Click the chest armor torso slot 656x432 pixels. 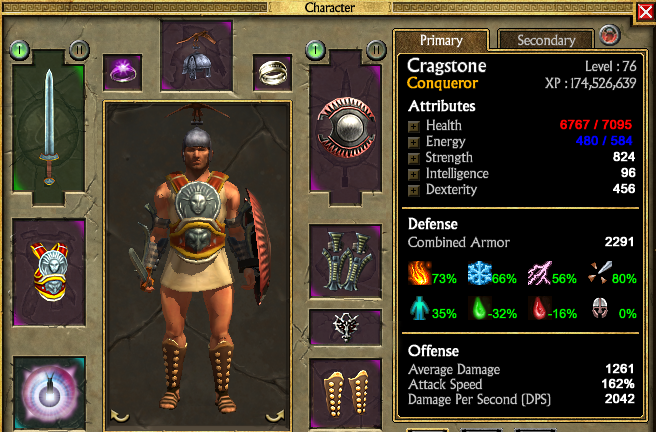click(x=49, y=272)
